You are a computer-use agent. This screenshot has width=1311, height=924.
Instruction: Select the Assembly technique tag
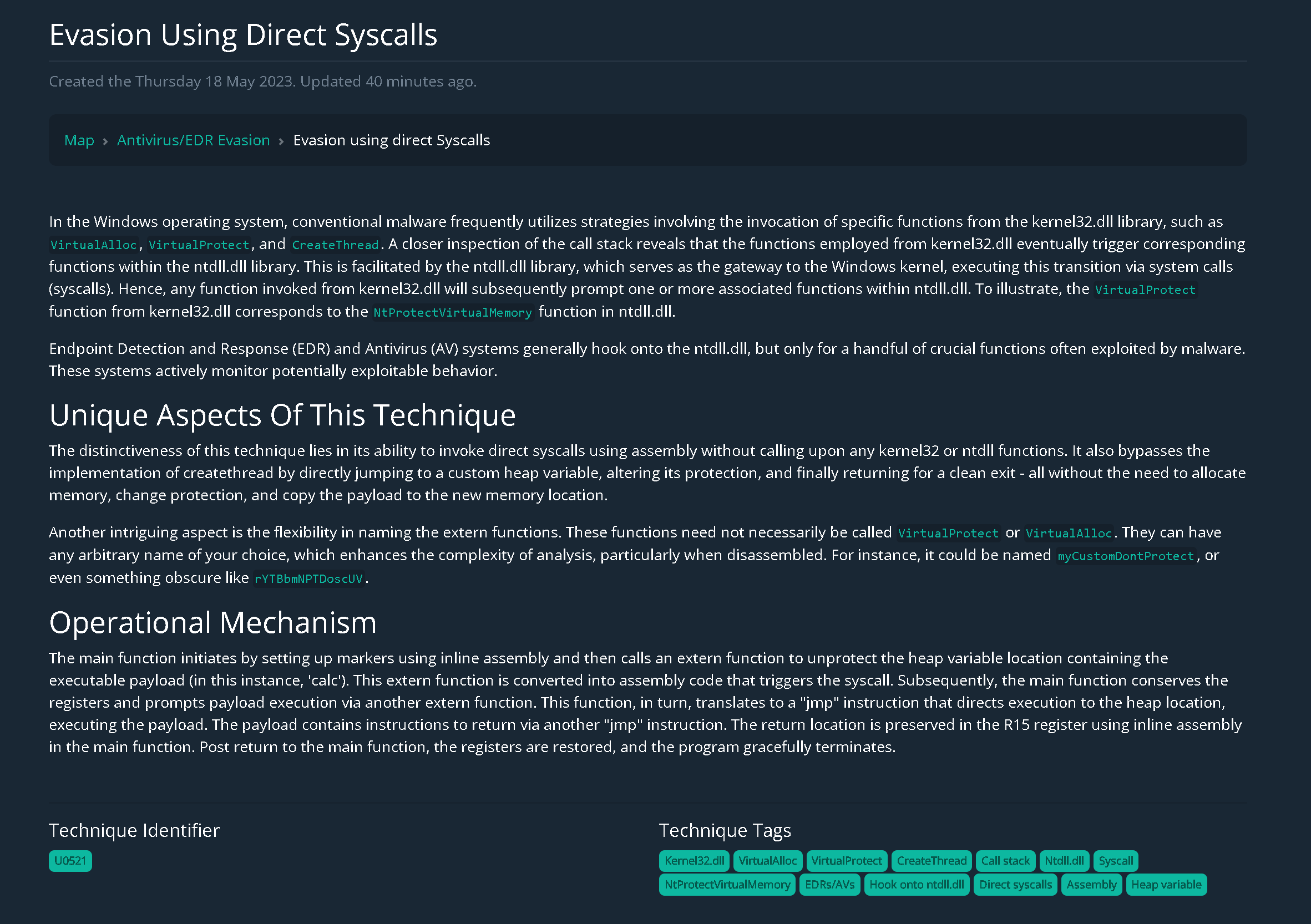1091,884
